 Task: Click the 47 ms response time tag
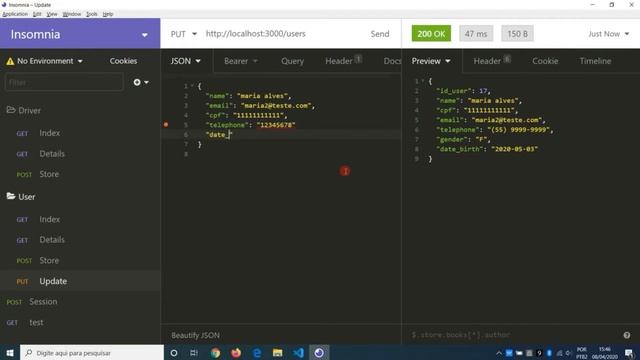[x=476, y=34]
